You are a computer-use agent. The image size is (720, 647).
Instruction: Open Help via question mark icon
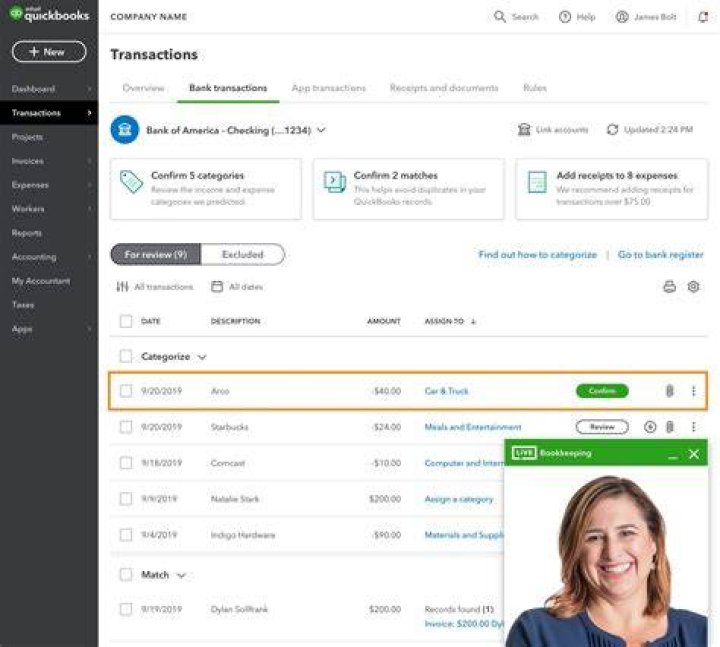[565, 17]
